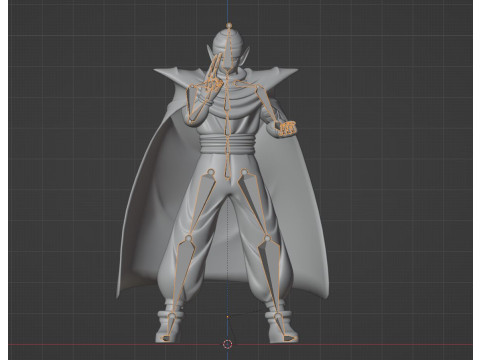Screen dimensions: 480x360
Task: Select the hip joint sphere on the left side of the screen
Action: (211, 172)
